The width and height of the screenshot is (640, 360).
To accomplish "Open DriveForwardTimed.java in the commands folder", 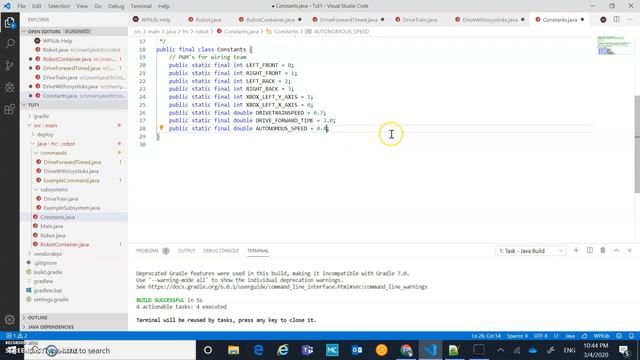I will coord(72,162).
